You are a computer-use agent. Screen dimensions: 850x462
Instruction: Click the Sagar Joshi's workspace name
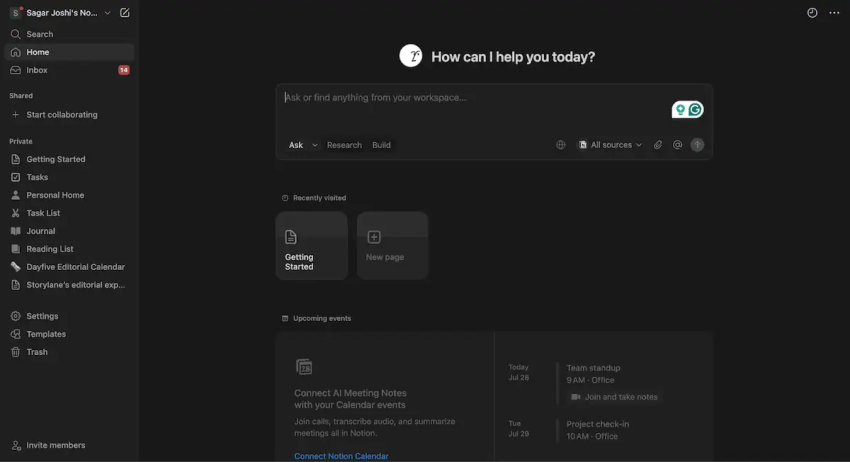(x=62, y=12)
